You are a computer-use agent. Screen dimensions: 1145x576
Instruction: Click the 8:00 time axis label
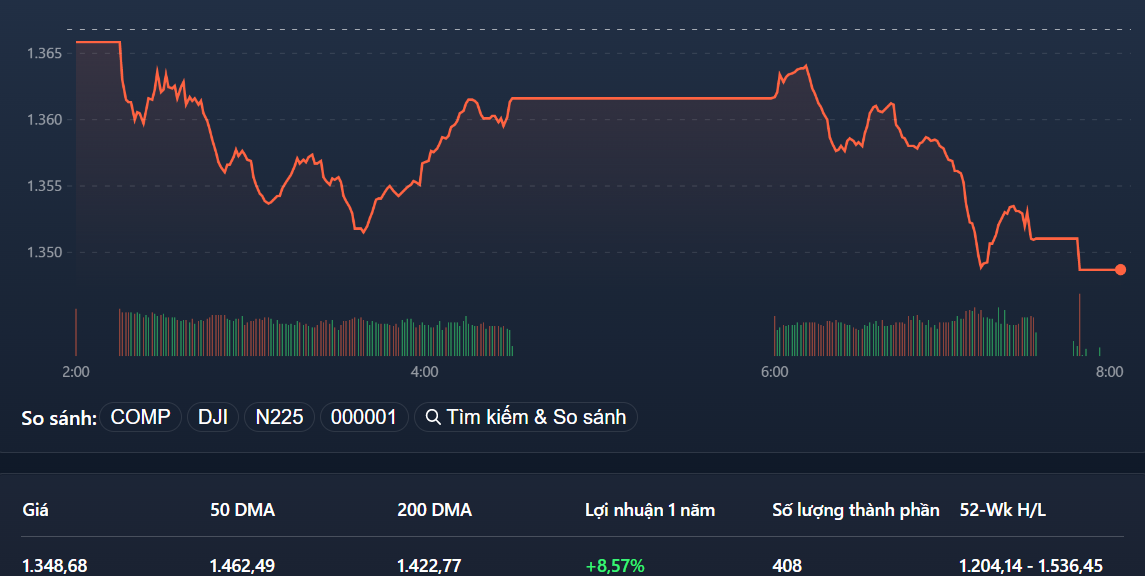click(x=1108, y=370)
